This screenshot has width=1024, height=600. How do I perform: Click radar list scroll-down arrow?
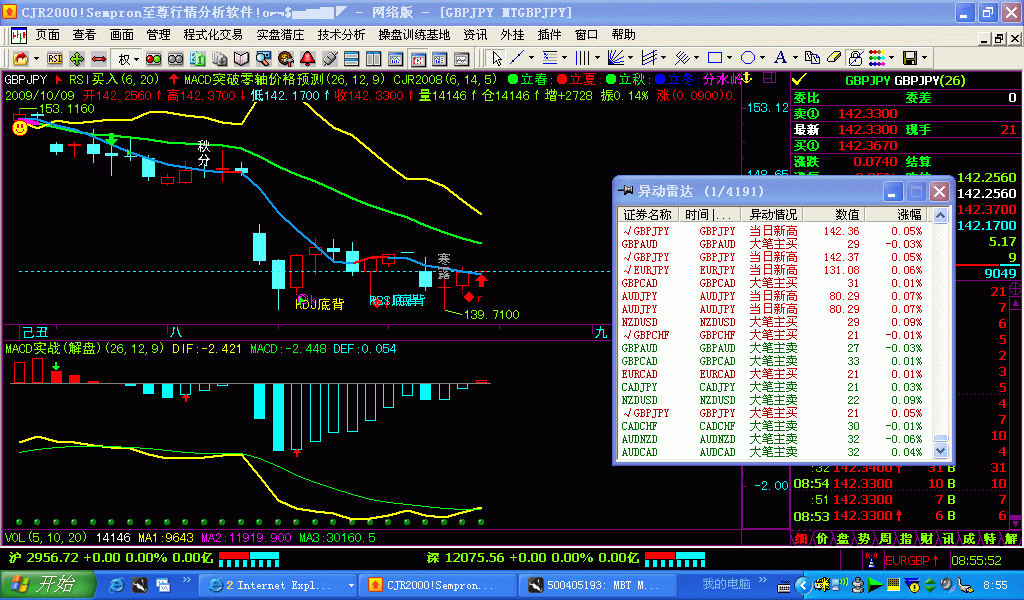coord(940,450)
